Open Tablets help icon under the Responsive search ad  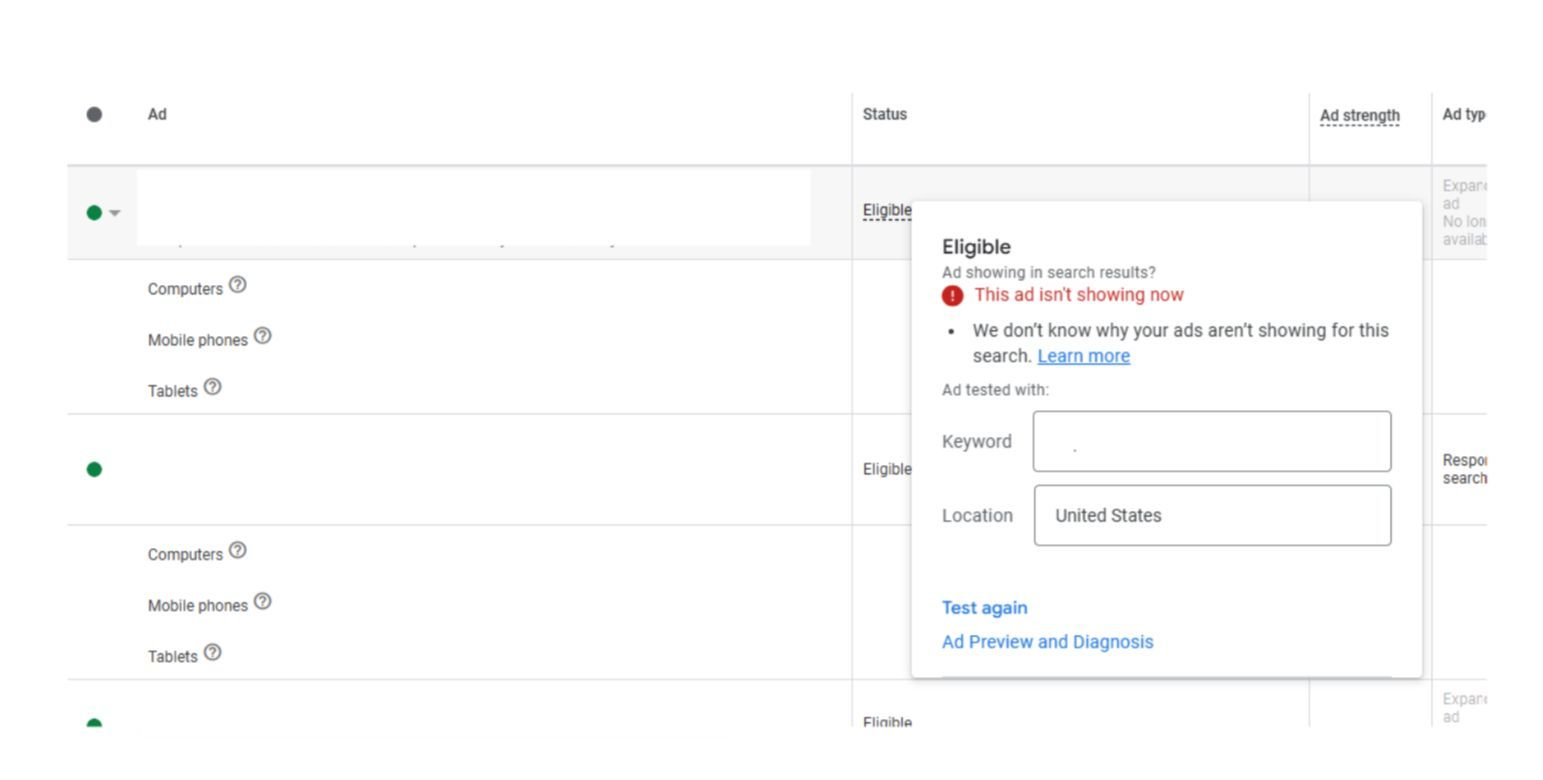tap(212, 653)
